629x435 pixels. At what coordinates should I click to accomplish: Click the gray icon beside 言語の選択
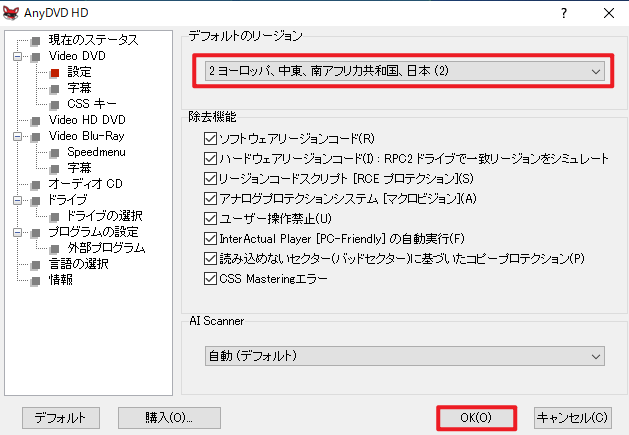tap(36, 265)
